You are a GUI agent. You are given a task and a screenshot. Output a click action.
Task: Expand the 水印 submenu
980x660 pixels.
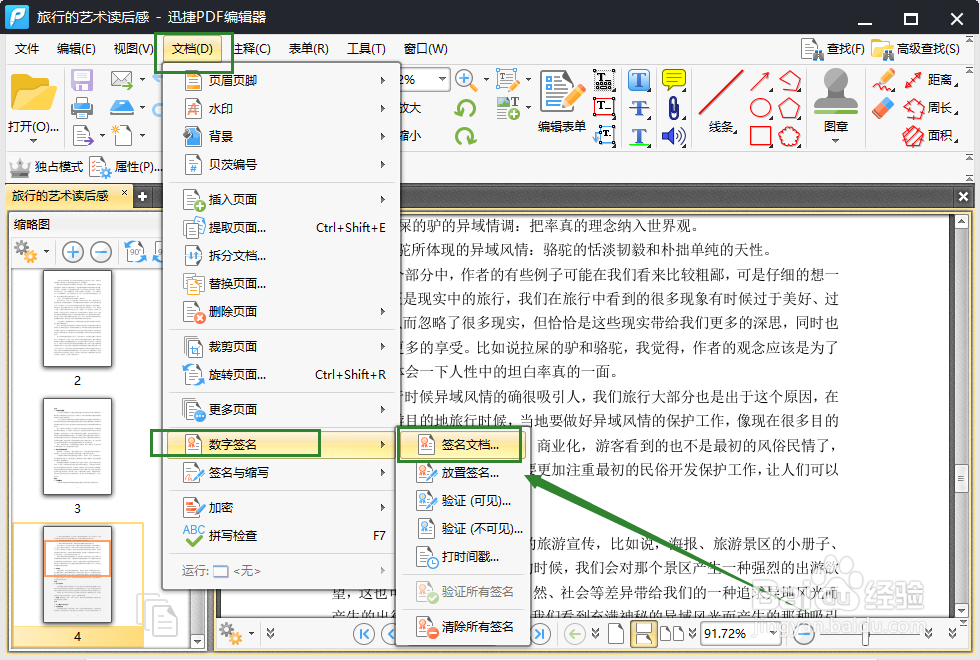coord(282,109)
